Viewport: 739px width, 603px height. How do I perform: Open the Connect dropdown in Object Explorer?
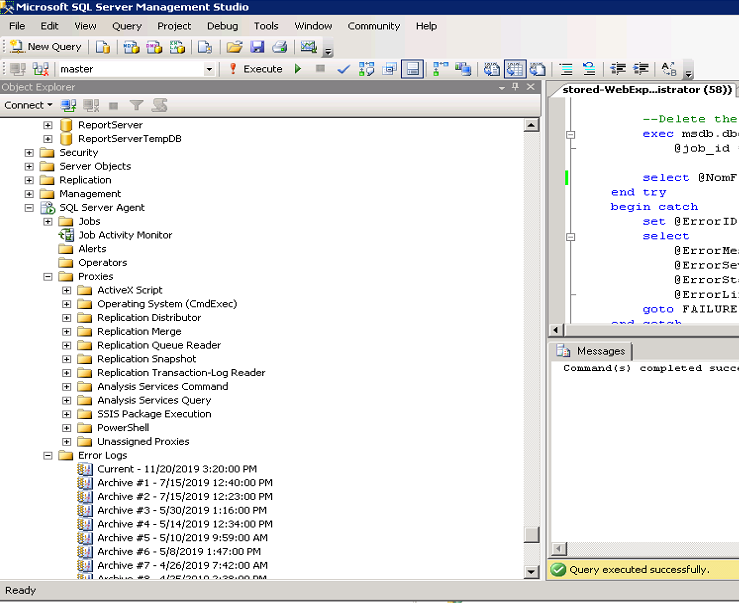point(28,105)
